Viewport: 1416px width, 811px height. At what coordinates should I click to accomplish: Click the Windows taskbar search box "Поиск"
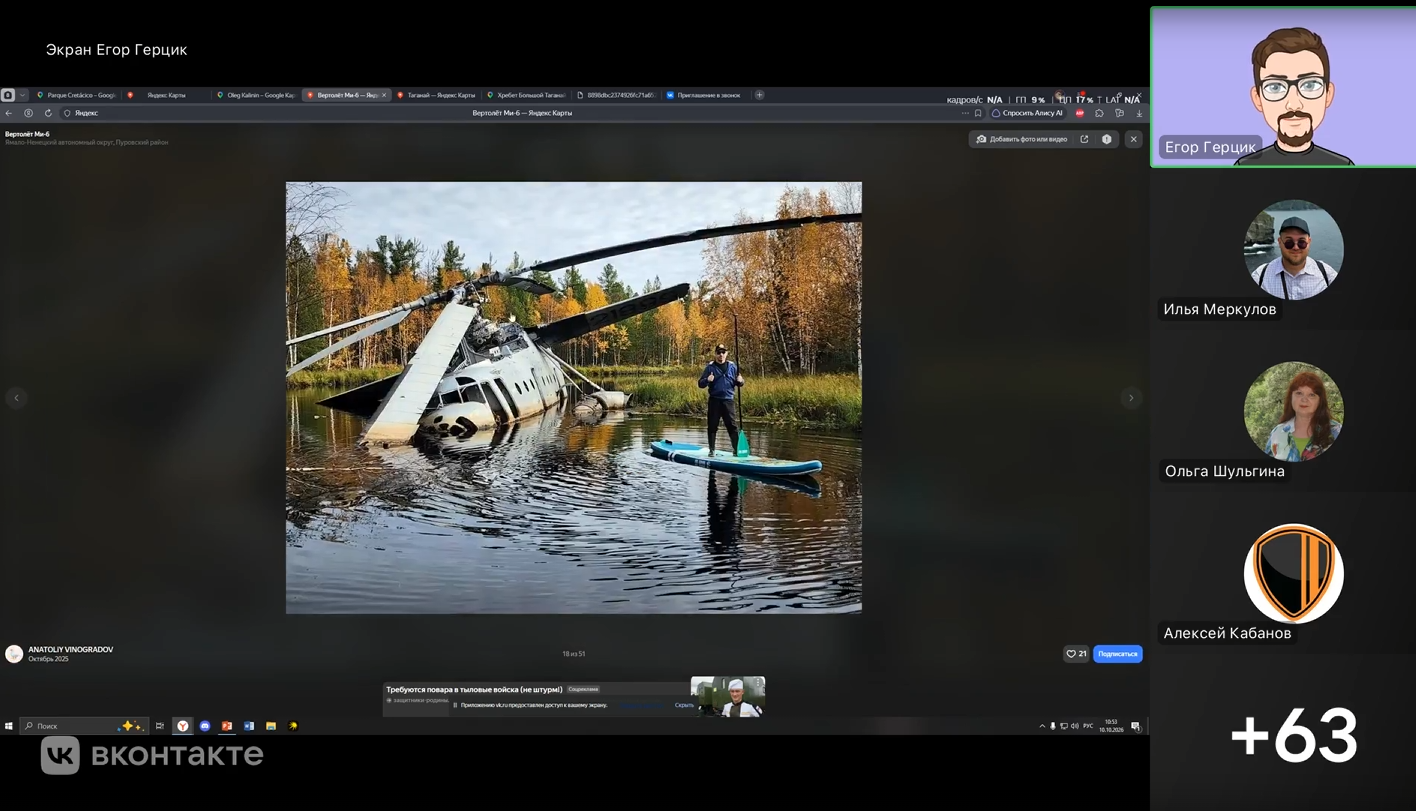click(84, 726)
